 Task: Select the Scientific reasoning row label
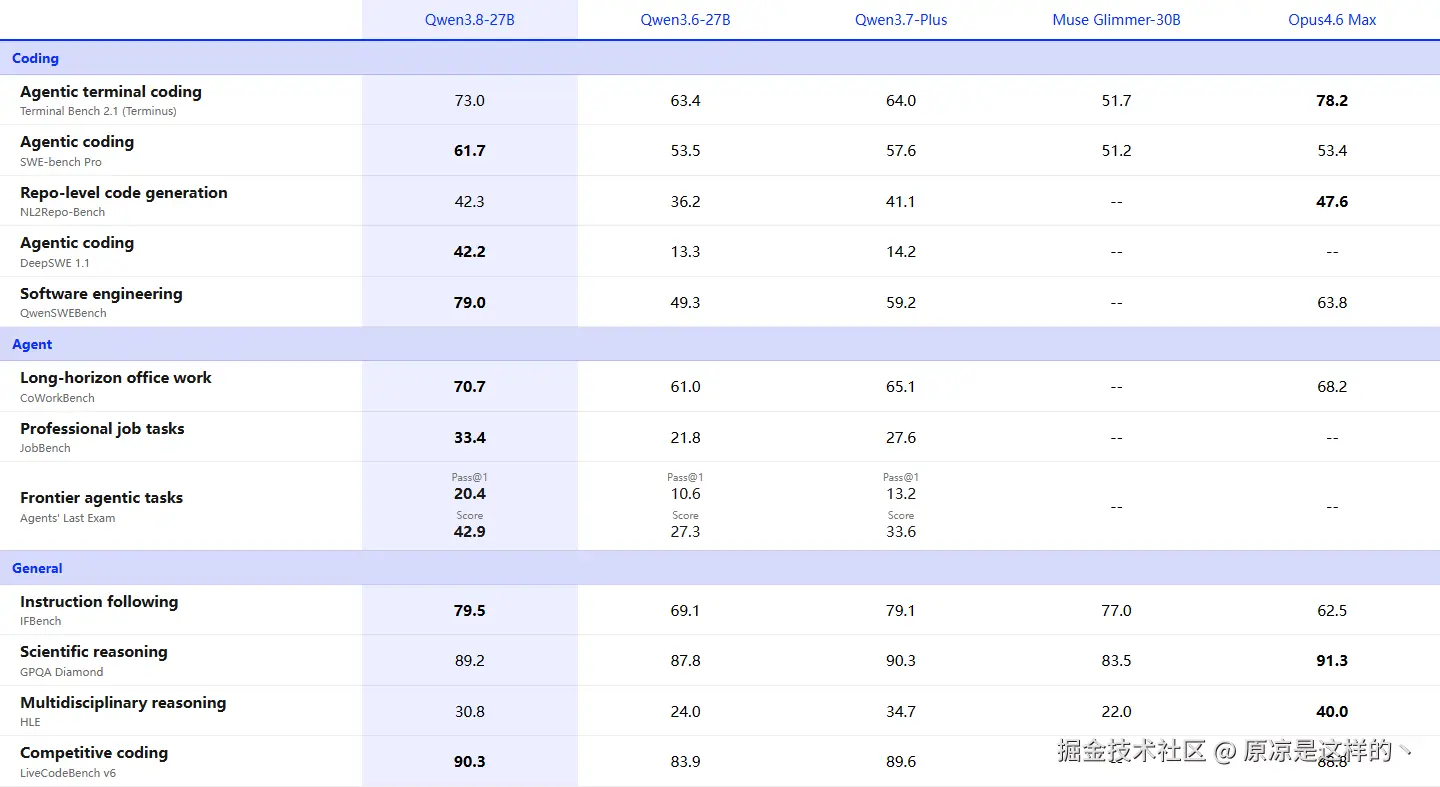click(94, 652)
